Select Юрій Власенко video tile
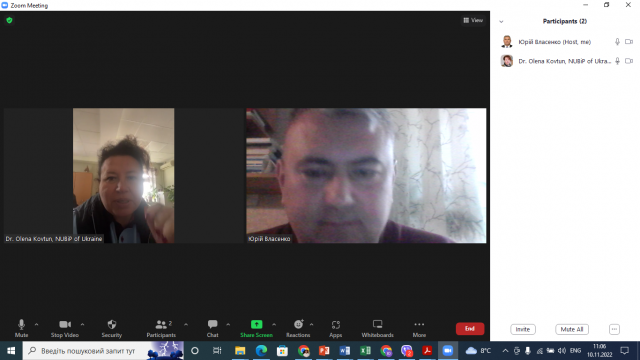Image resolution: width=640 pixels, height=360 pixels. 366,176
